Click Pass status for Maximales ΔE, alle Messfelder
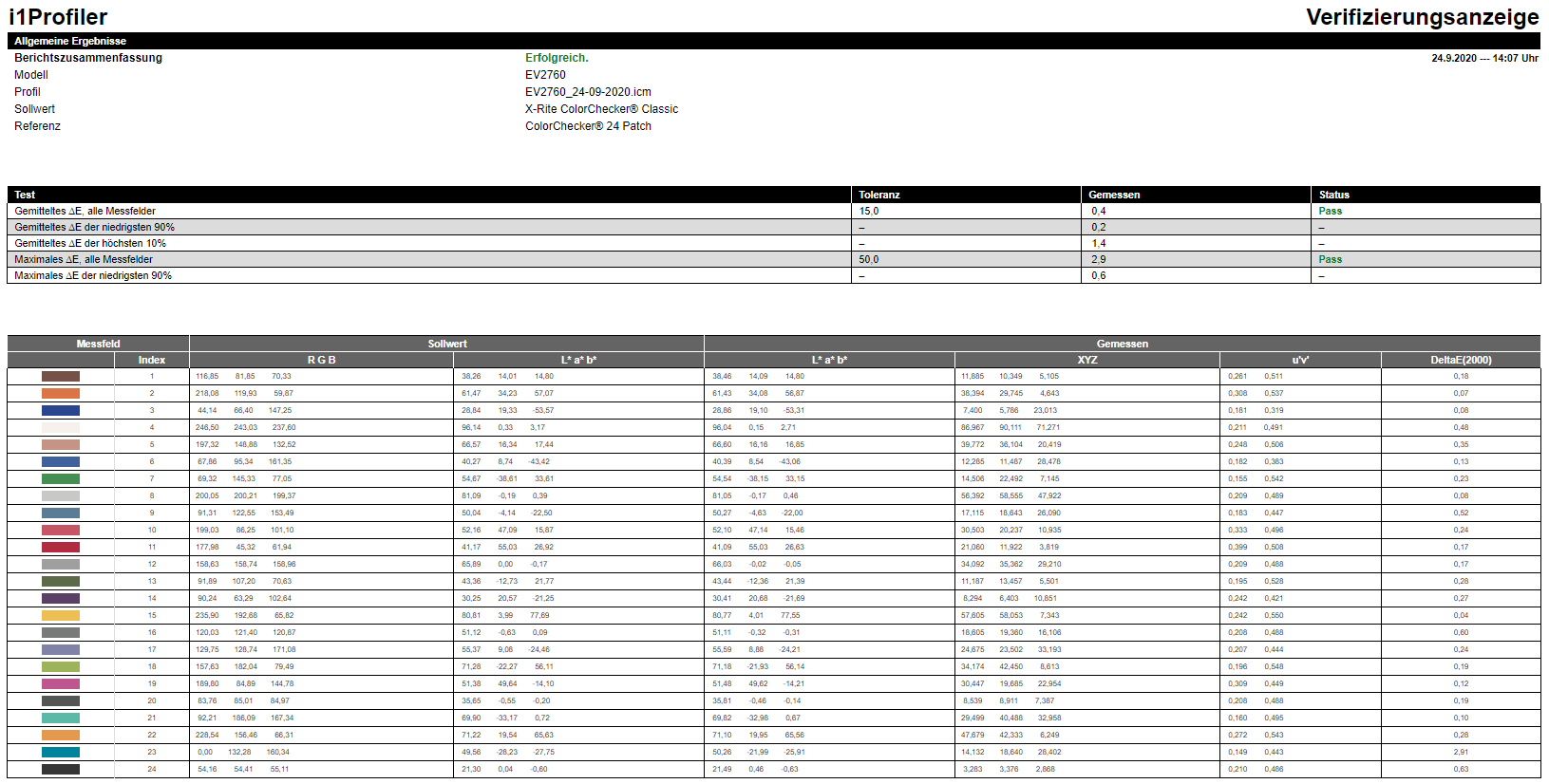This screenshot has height=784, width=1549. [1330, 259]
